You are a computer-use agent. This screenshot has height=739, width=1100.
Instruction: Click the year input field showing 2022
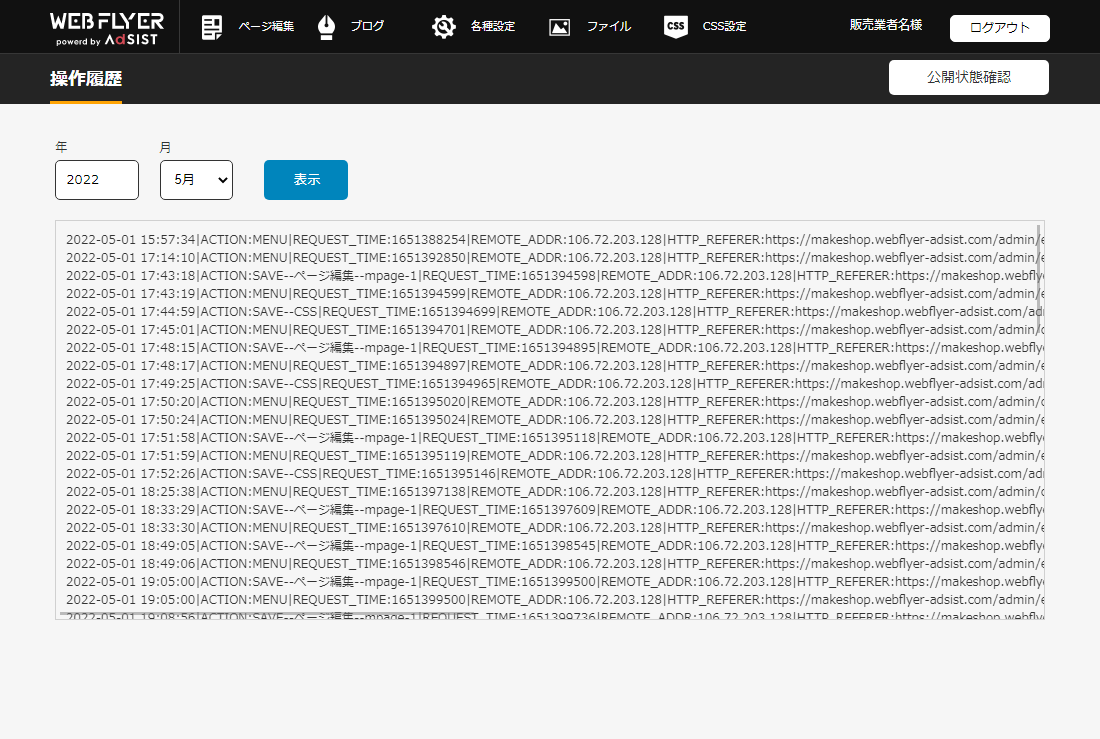pyautogui.click(x=97, y=180)
